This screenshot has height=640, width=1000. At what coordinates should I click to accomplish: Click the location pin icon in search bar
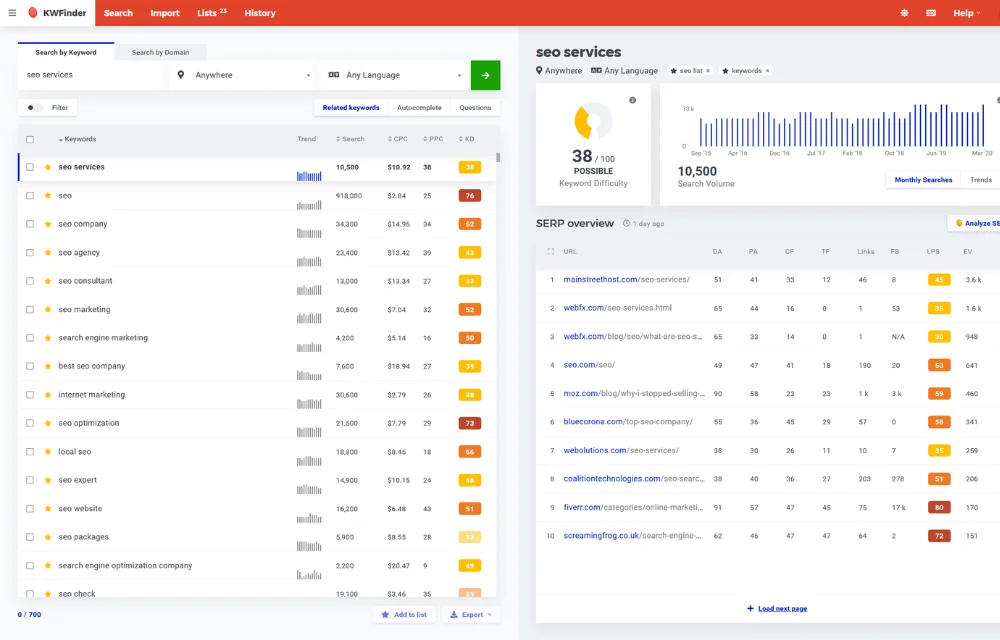point(181,75)
